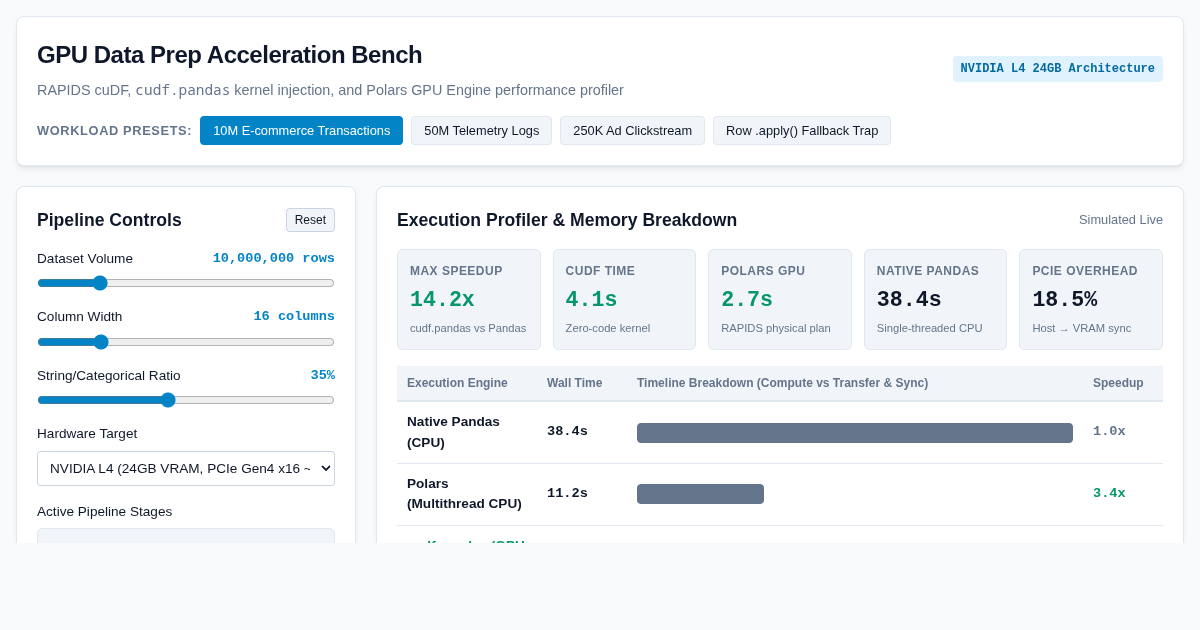This screenshot has width=1200, height=630.
Task: Click the Polars Multithread CPU timeline bar
Action: click(700, 494)
